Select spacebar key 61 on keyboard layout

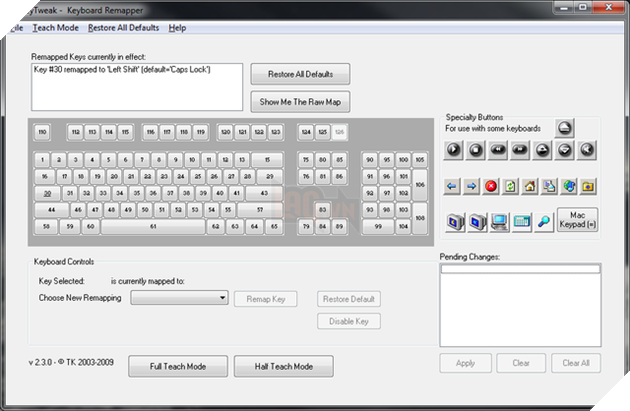pyautogui.click(x=153, y=227)
